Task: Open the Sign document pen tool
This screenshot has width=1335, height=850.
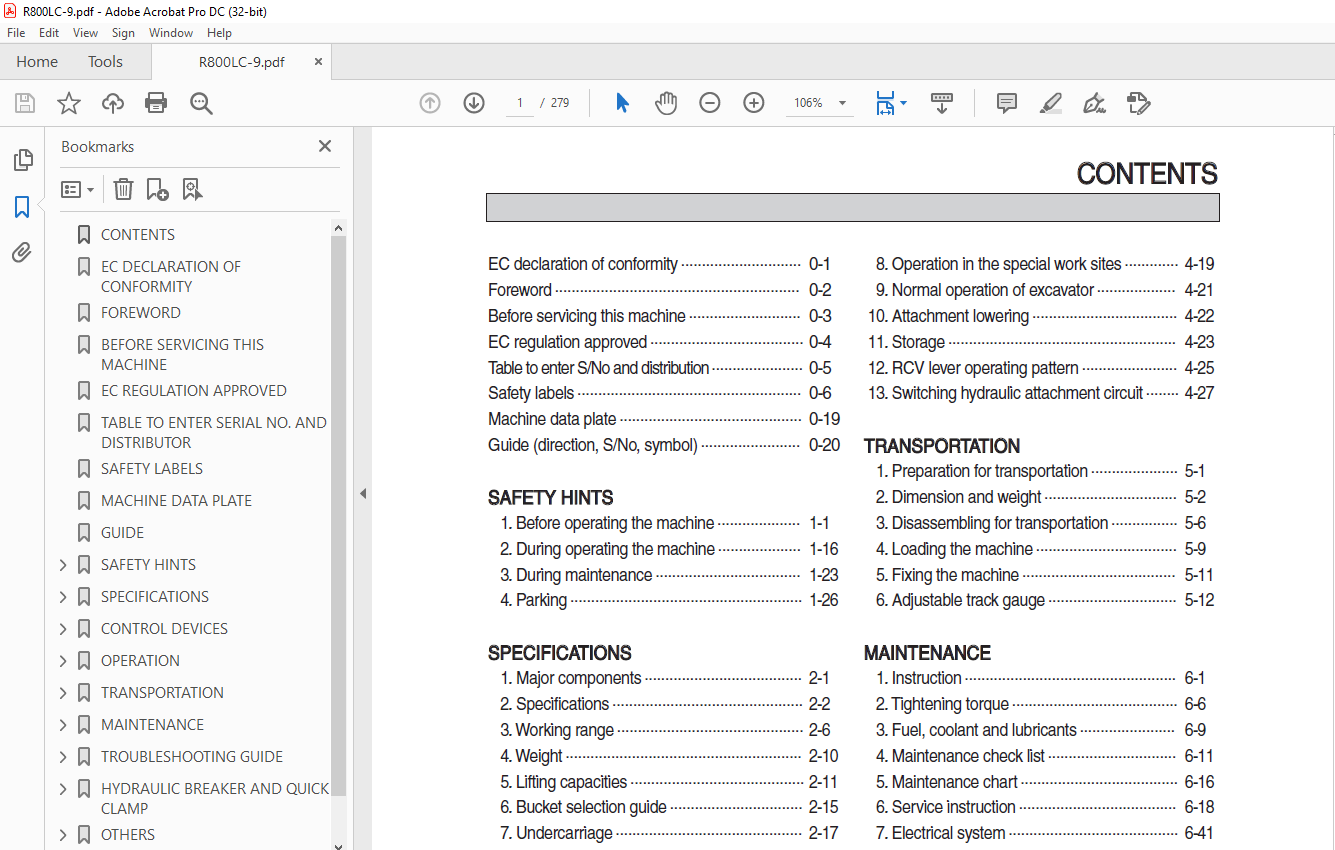Action: [1094, 103]
